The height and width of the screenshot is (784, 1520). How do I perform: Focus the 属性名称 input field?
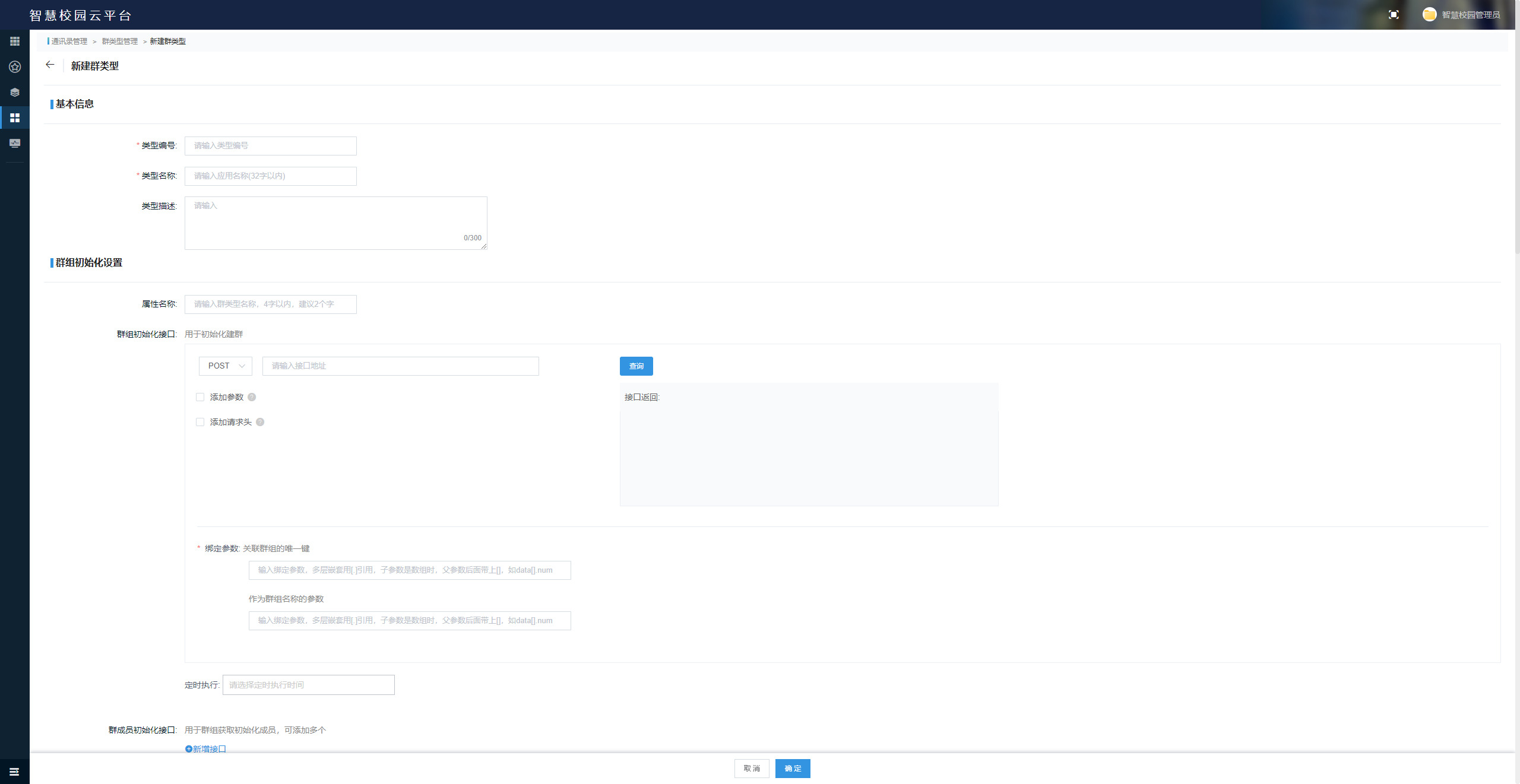tap(271, 304)
